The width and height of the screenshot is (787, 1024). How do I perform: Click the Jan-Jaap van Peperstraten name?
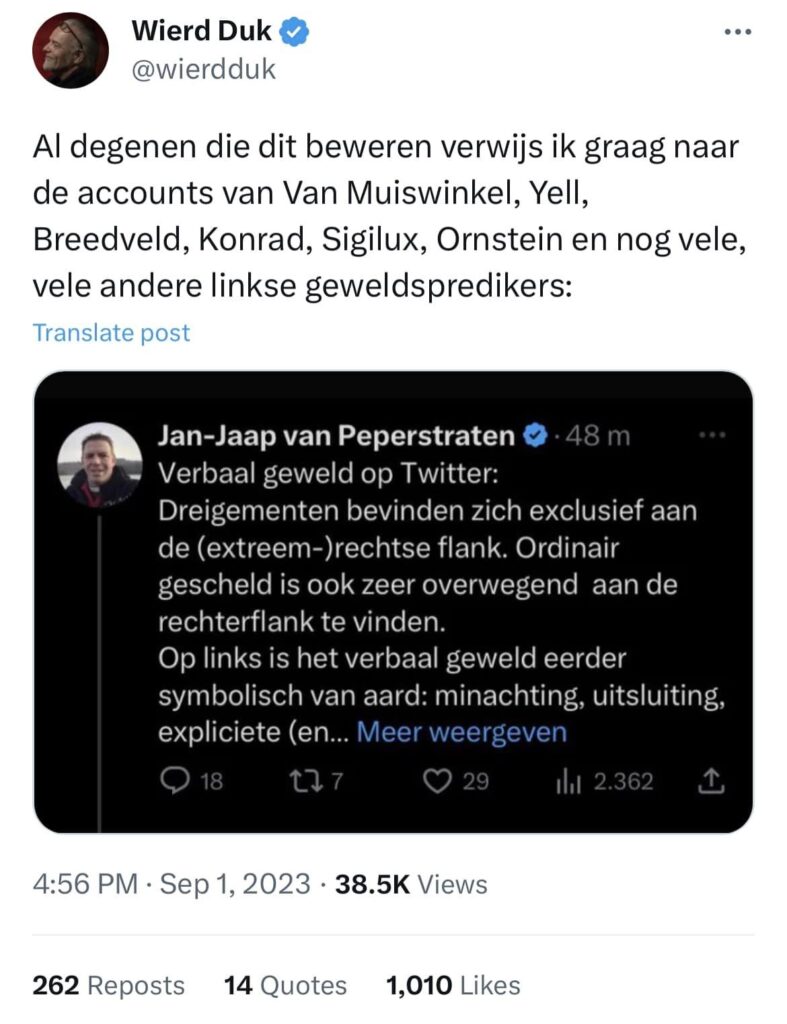(336, 436)
